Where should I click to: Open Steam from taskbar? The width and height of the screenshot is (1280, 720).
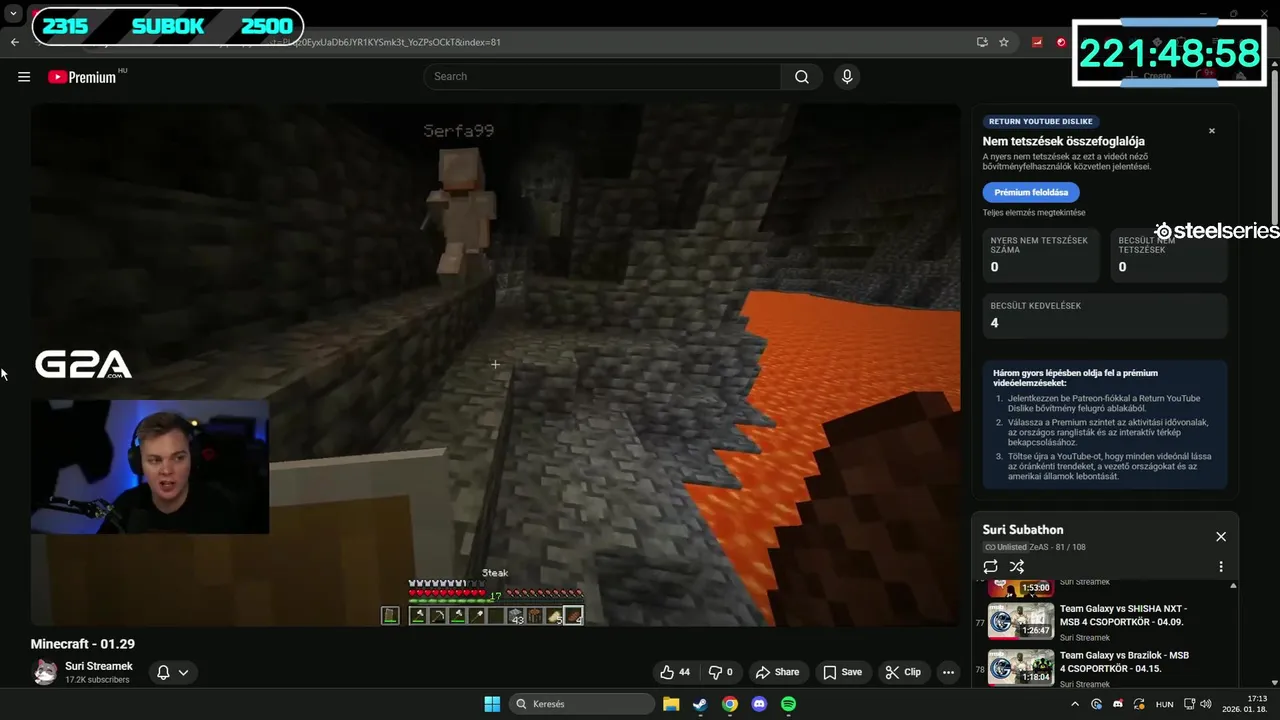[x=700, y=704]
